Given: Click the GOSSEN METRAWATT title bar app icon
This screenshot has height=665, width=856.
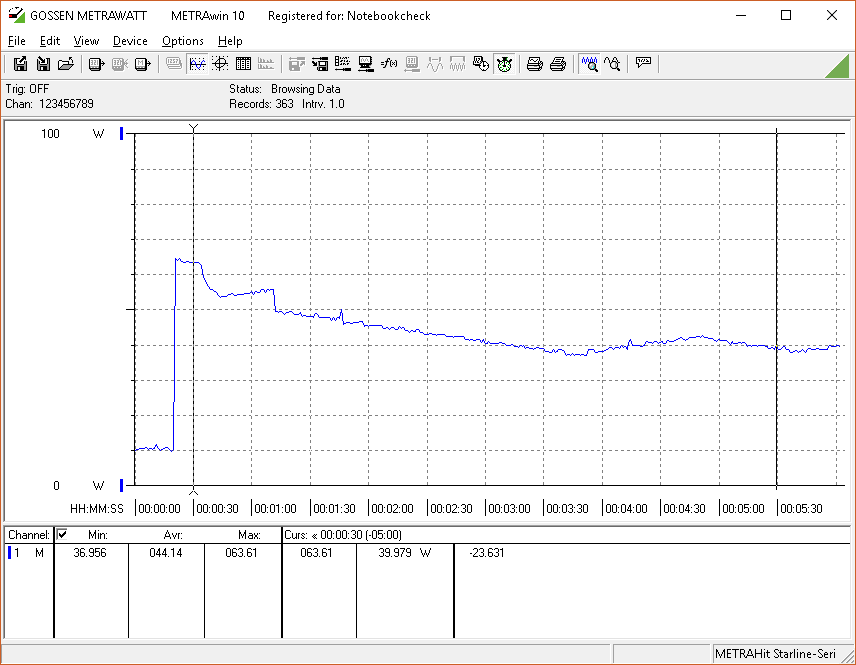Looking at the screenshot, I should [x=16, y=15].
